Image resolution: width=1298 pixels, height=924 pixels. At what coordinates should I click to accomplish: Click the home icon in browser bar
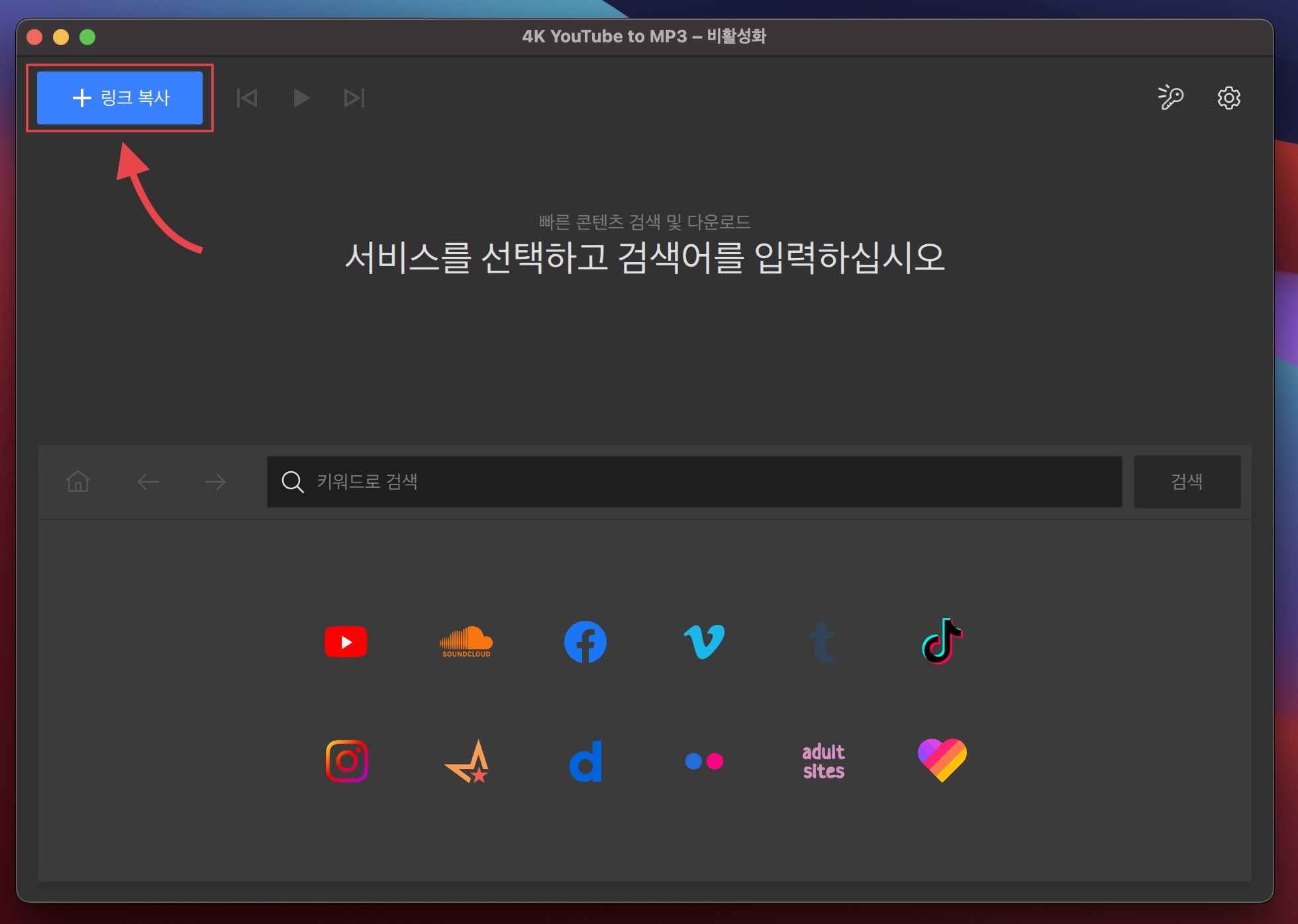coord(78,481)
